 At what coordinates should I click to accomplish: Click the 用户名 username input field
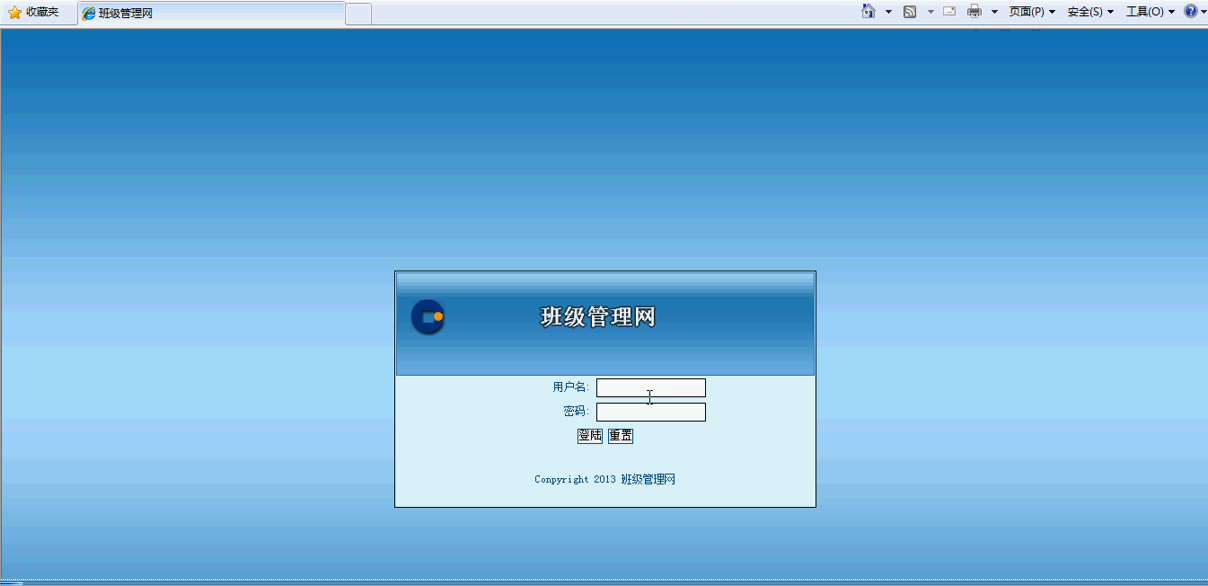[651, 388]
